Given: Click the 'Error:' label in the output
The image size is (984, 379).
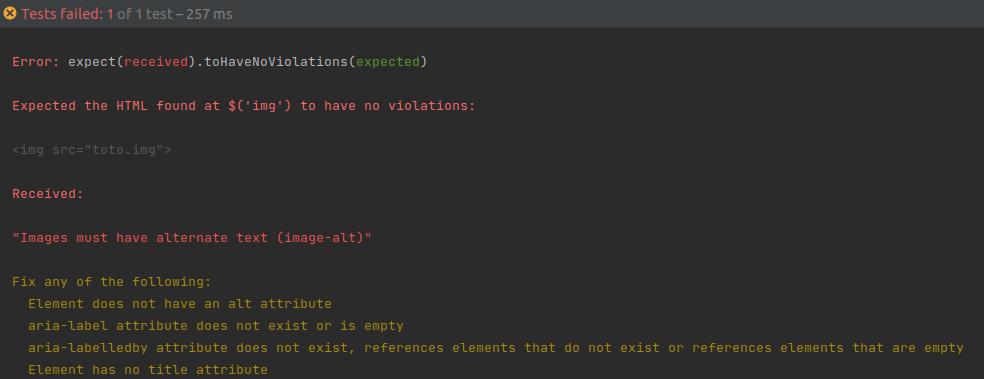Looking at the screenshot, I should 36,62.
